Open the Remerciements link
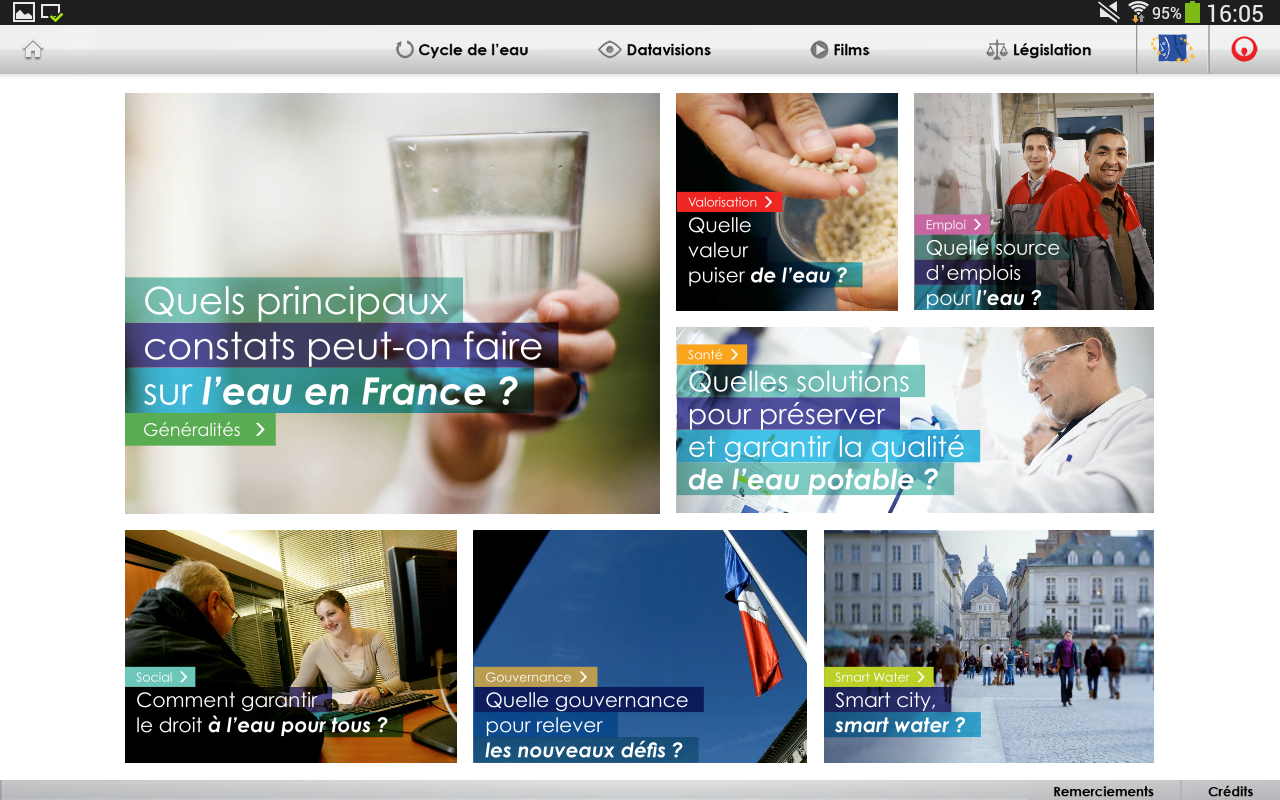 coord(1103,791)
